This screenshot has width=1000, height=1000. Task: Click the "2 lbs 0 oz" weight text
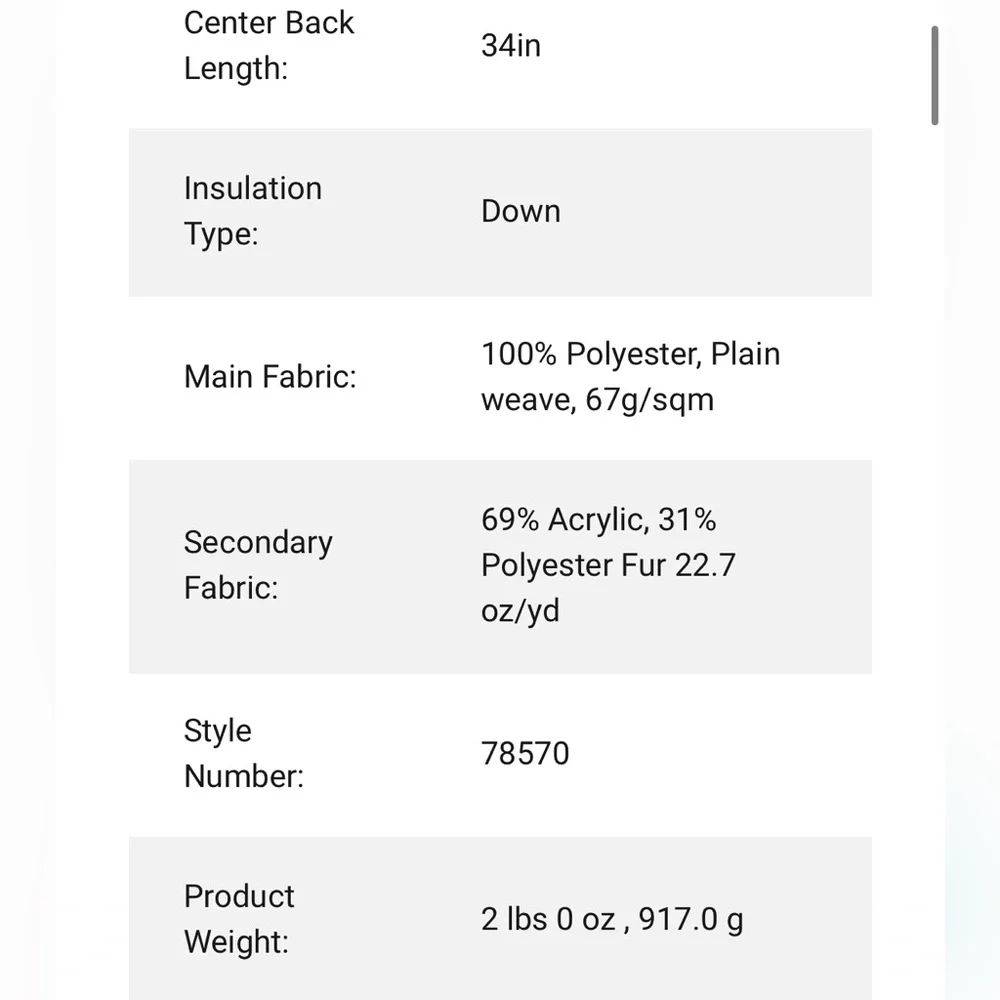[548, 919]
